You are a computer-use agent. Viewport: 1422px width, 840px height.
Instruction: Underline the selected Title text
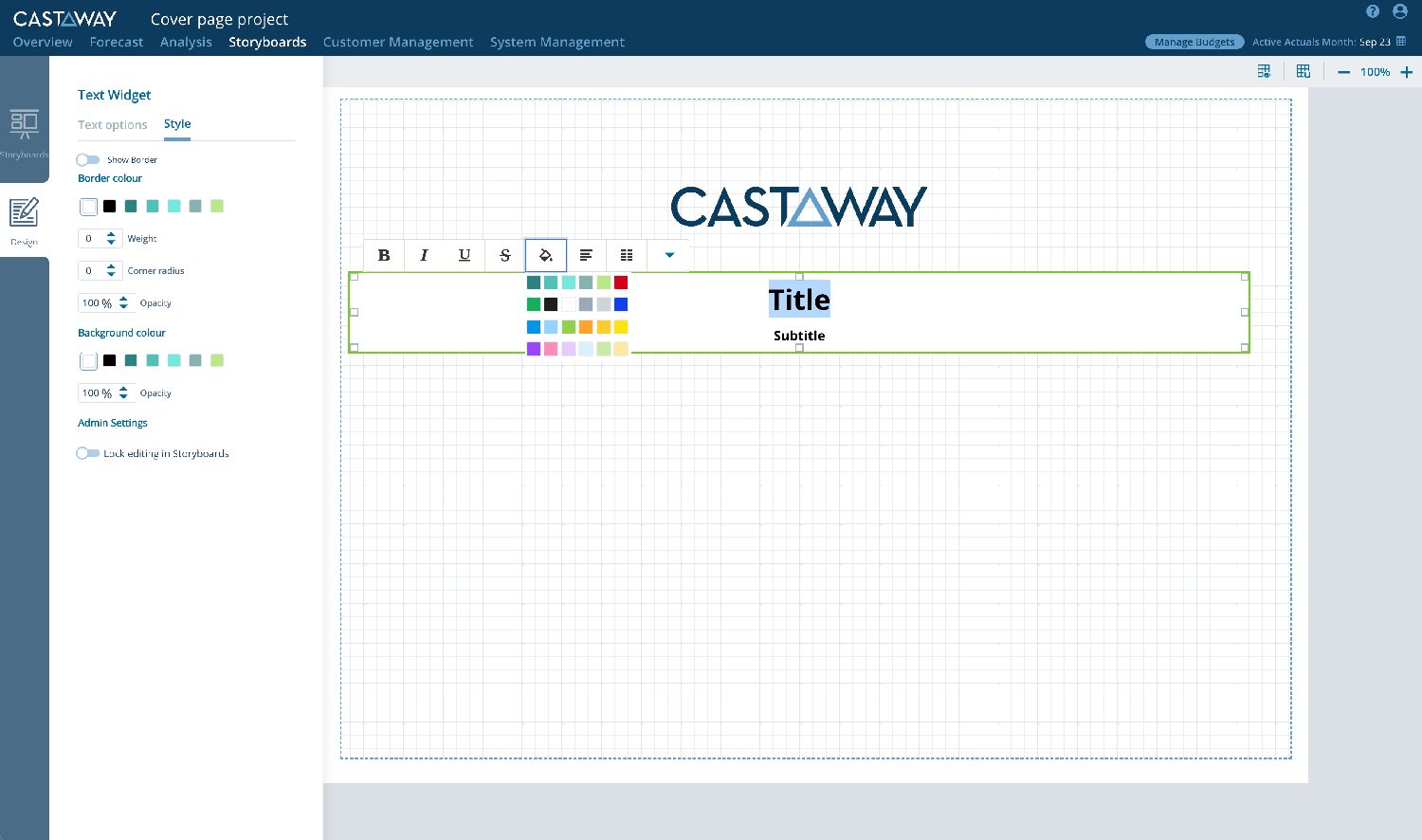(x=465, y=255)
